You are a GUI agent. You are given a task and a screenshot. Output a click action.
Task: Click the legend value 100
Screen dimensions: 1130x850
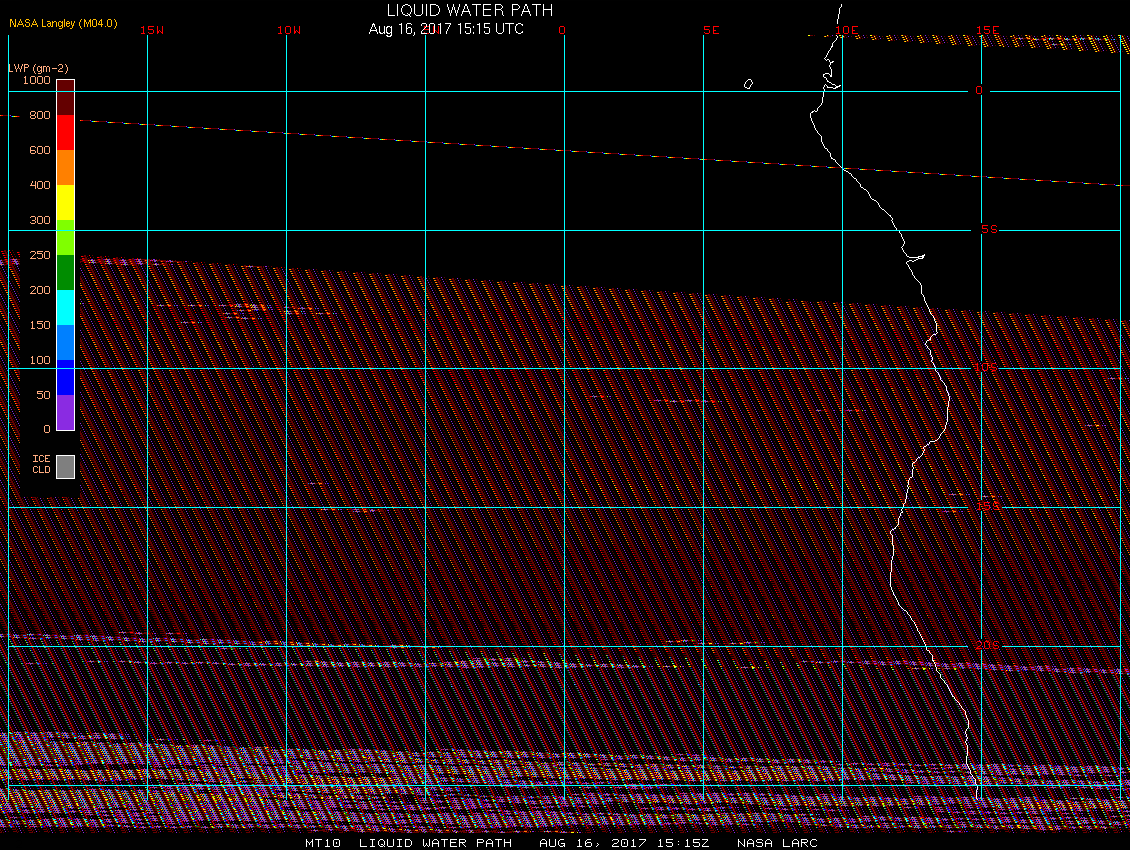40,360
